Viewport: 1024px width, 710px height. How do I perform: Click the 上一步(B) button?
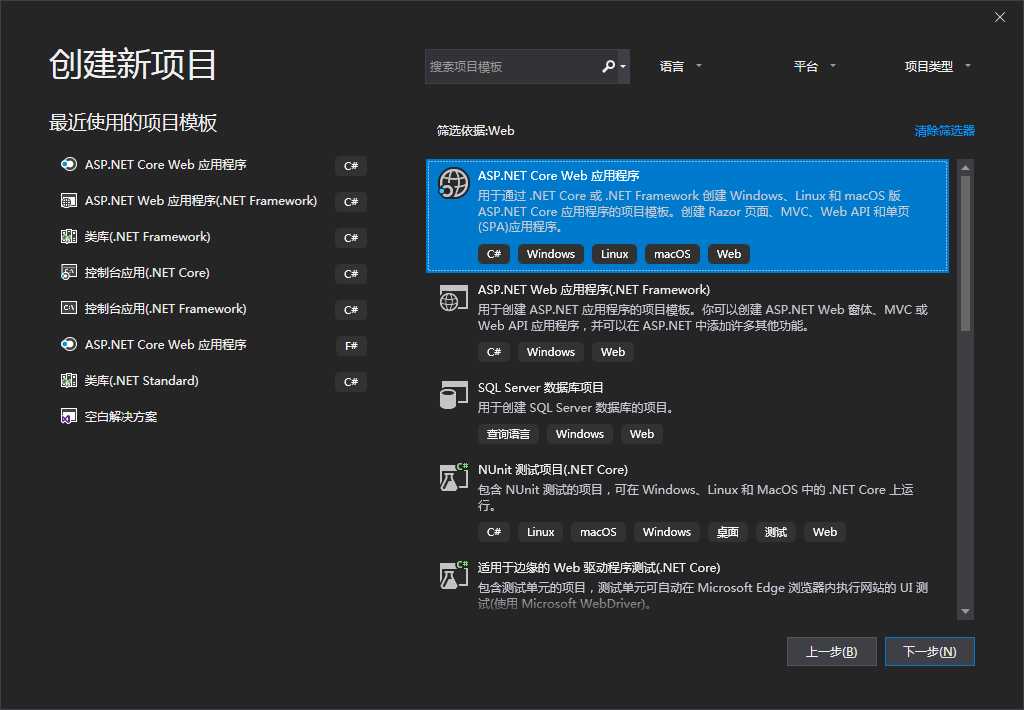pyautogui.click(x=831, y=651)
